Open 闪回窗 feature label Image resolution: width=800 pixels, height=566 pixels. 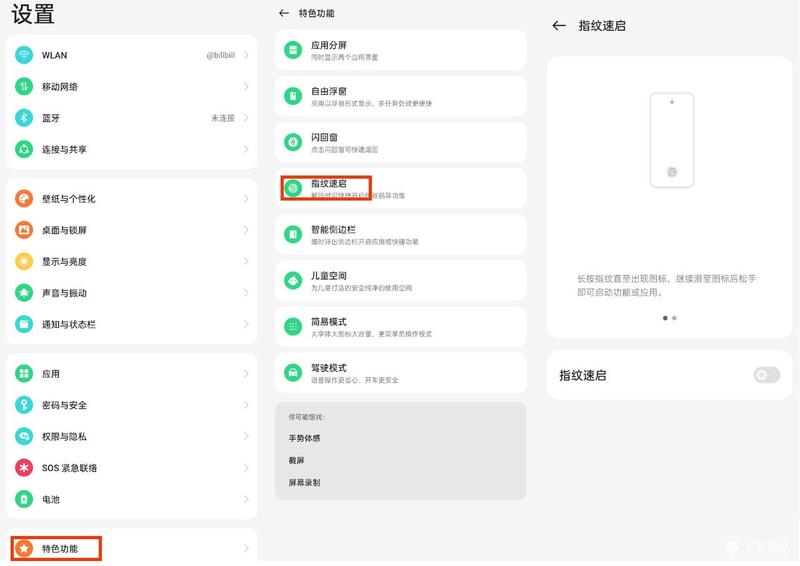point(324,137)
